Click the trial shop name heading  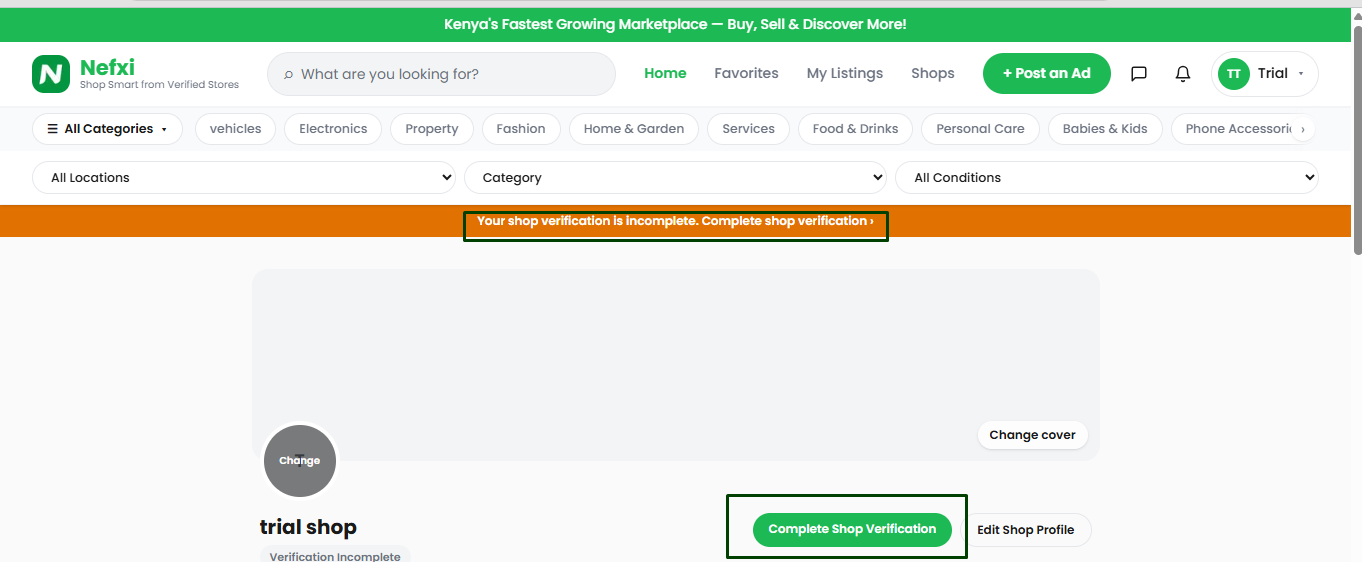click(x=308, y=527)
